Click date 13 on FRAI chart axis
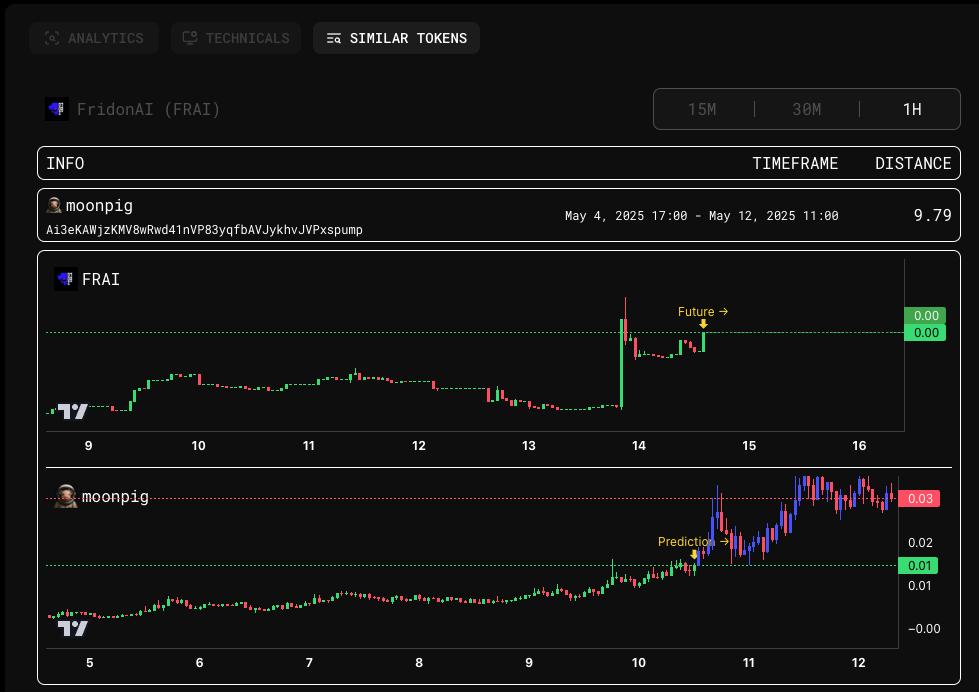Viewport: 979px width, 692px height. pyautogui.click(x=529, y=446)
